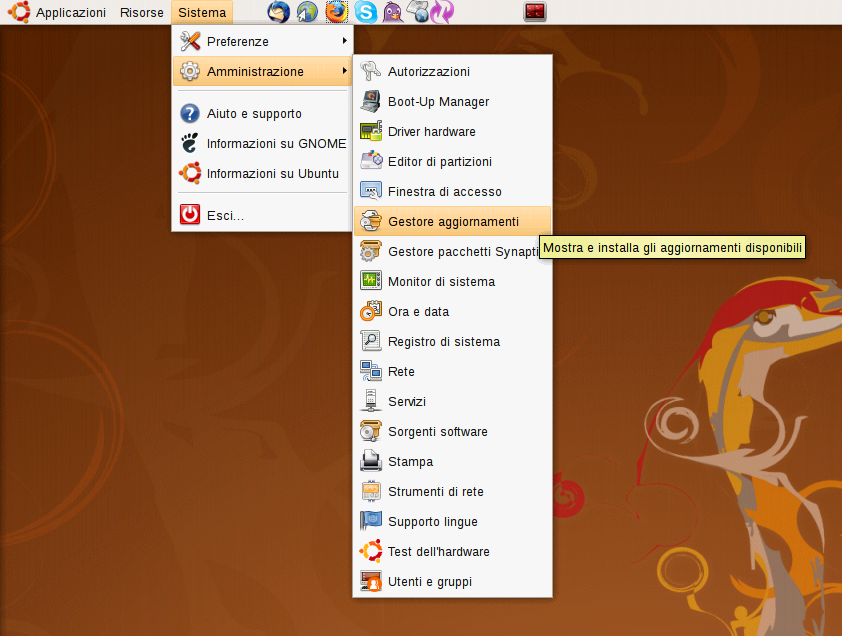
Task: Click the Stampa printer icon
Action: pos(371,461)
